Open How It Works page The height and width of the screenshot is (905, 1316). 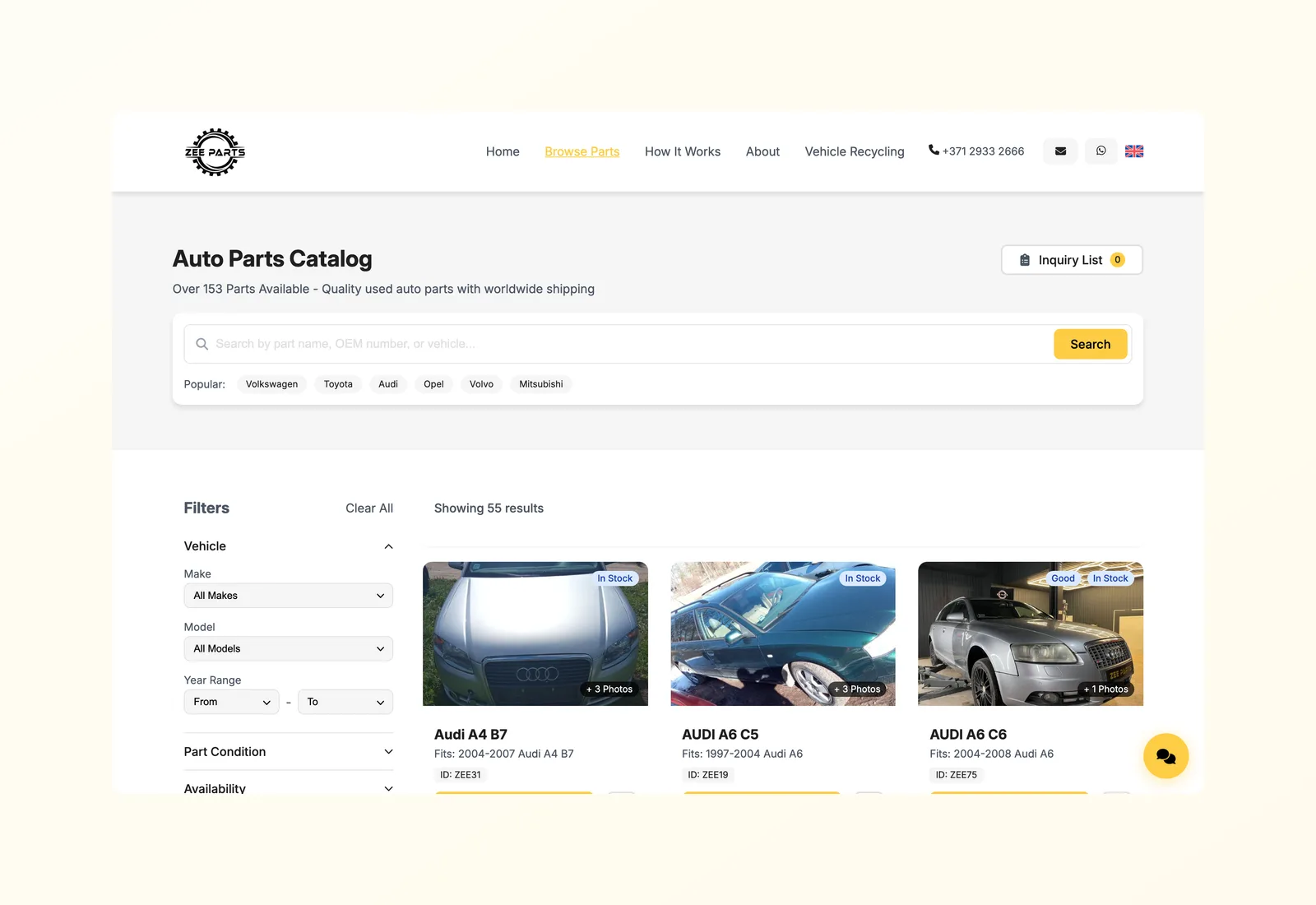tap(683, 151)
